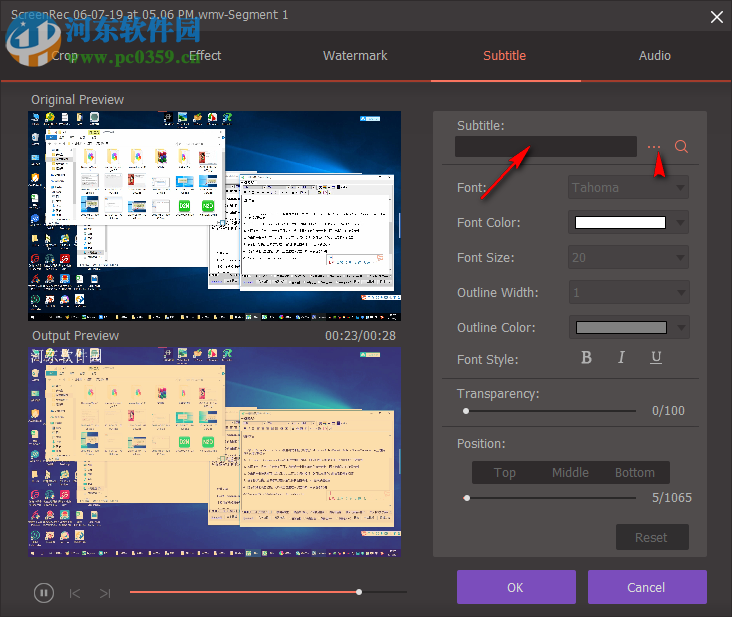732x617 pixels.
Task: Switch to the Crop tab
Action: (64, 56)
